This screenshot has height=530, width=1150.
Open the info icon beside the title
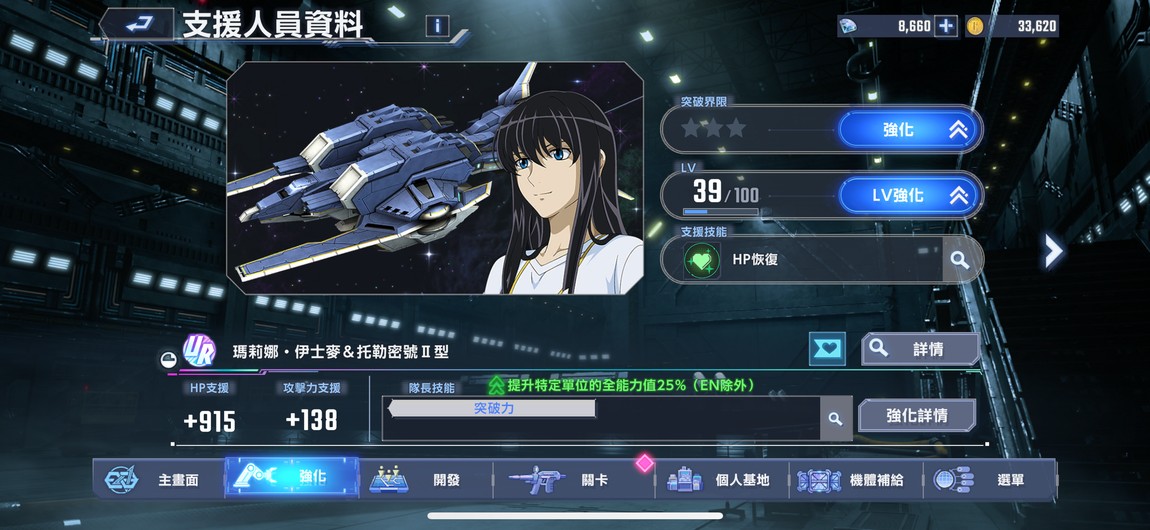click(437, 26)
